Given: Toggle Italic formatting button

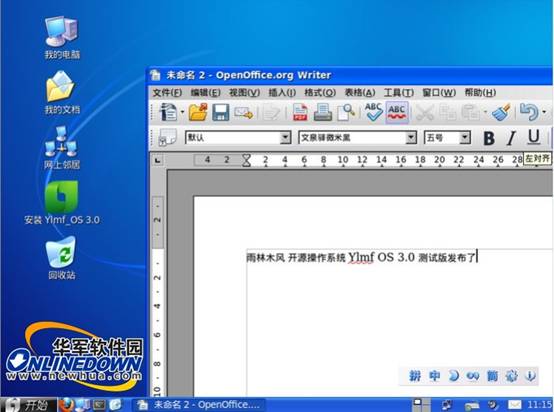Looking at the screenshot, I should click(x=511, y=138).
